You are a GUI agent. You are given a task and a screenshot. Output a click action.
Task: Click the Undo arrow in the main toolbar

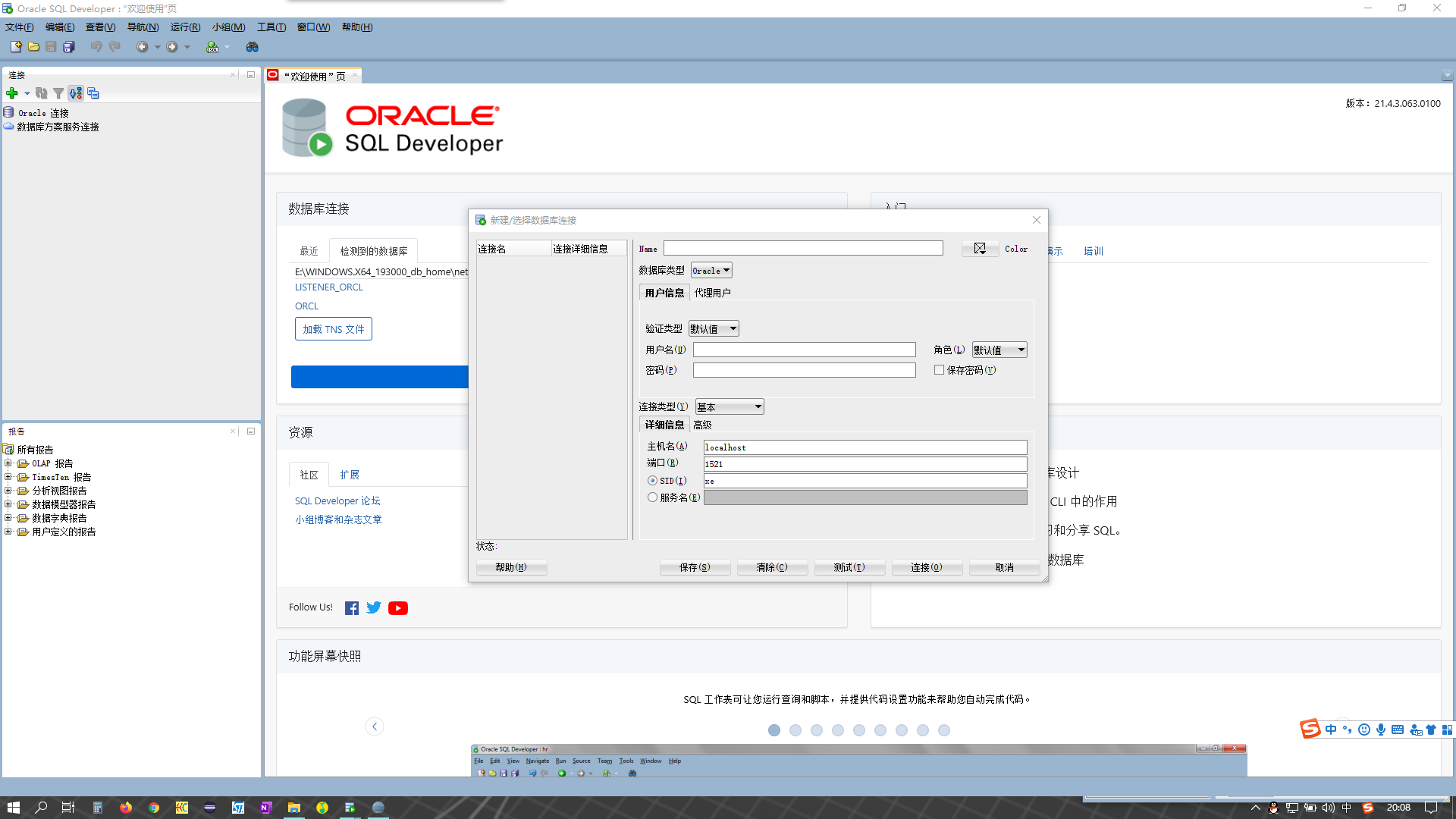coord(96,46)
